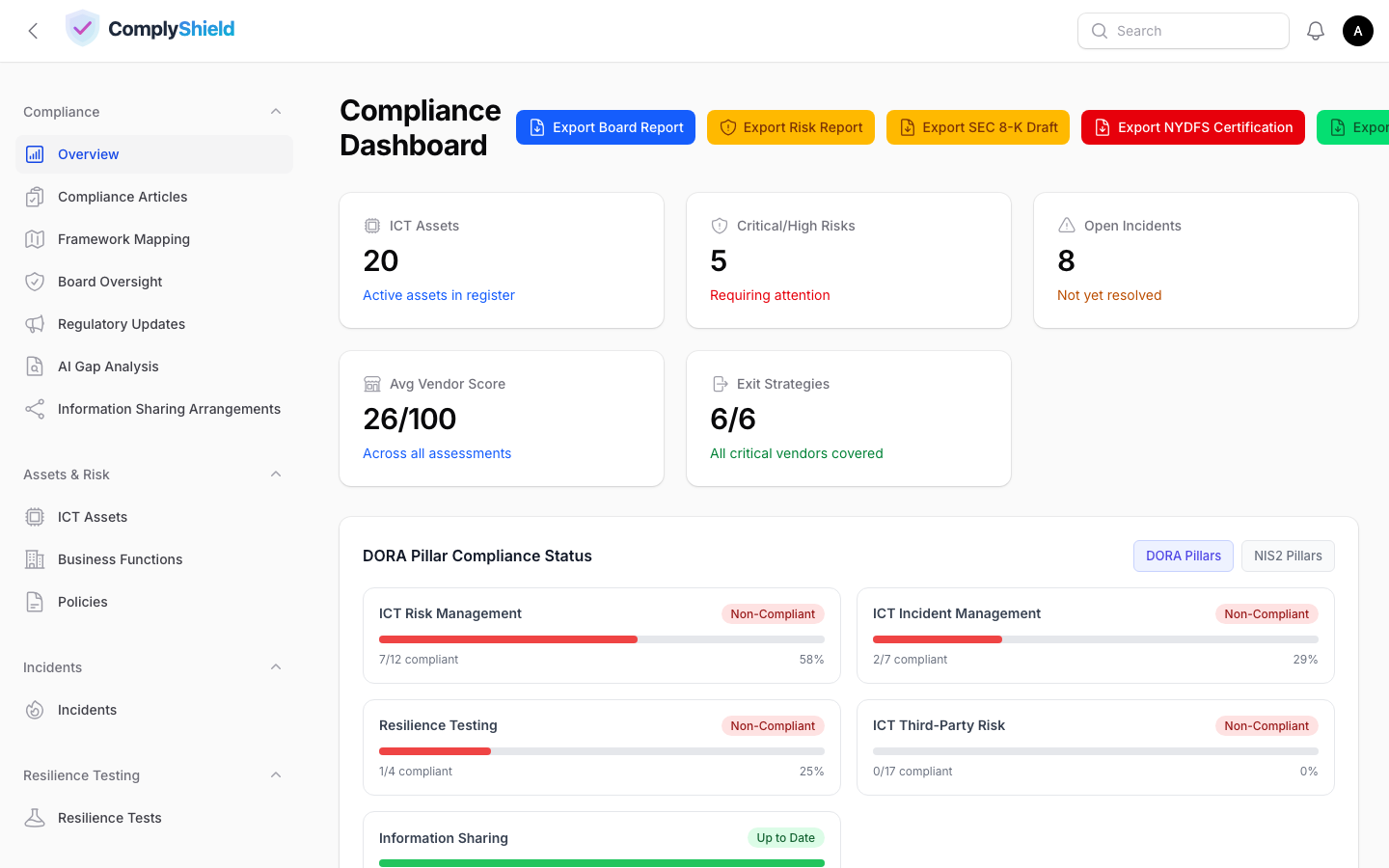Click the Framework Mapping map icon
This screenshot has height=868, width=1389.
coord(35,239)
